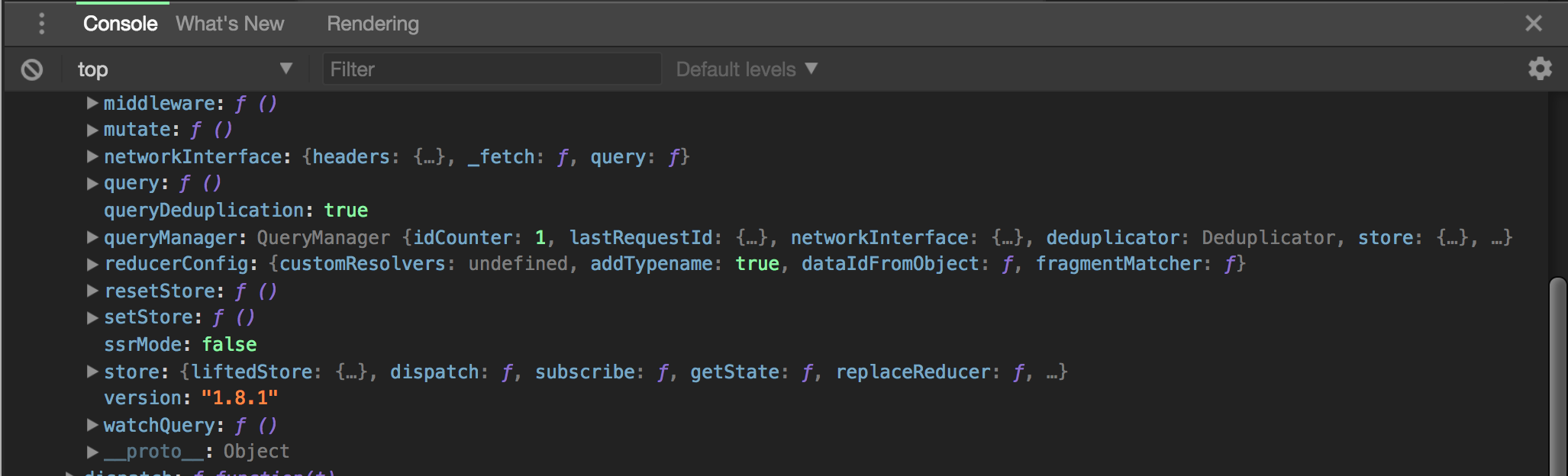Expand the networkInterface object

coord(92,156)
